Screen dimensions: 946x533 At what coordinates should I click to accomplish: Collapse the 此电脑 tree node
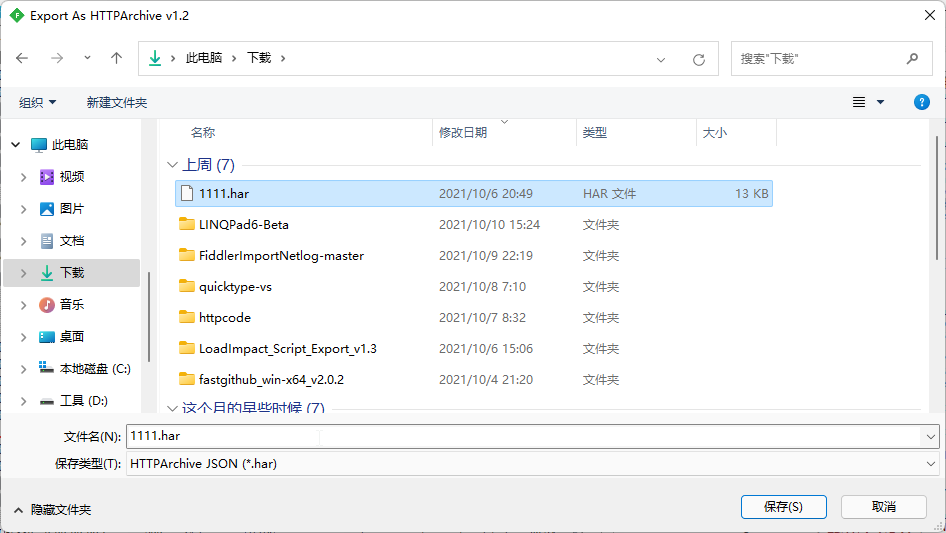[x=16, y=145]
